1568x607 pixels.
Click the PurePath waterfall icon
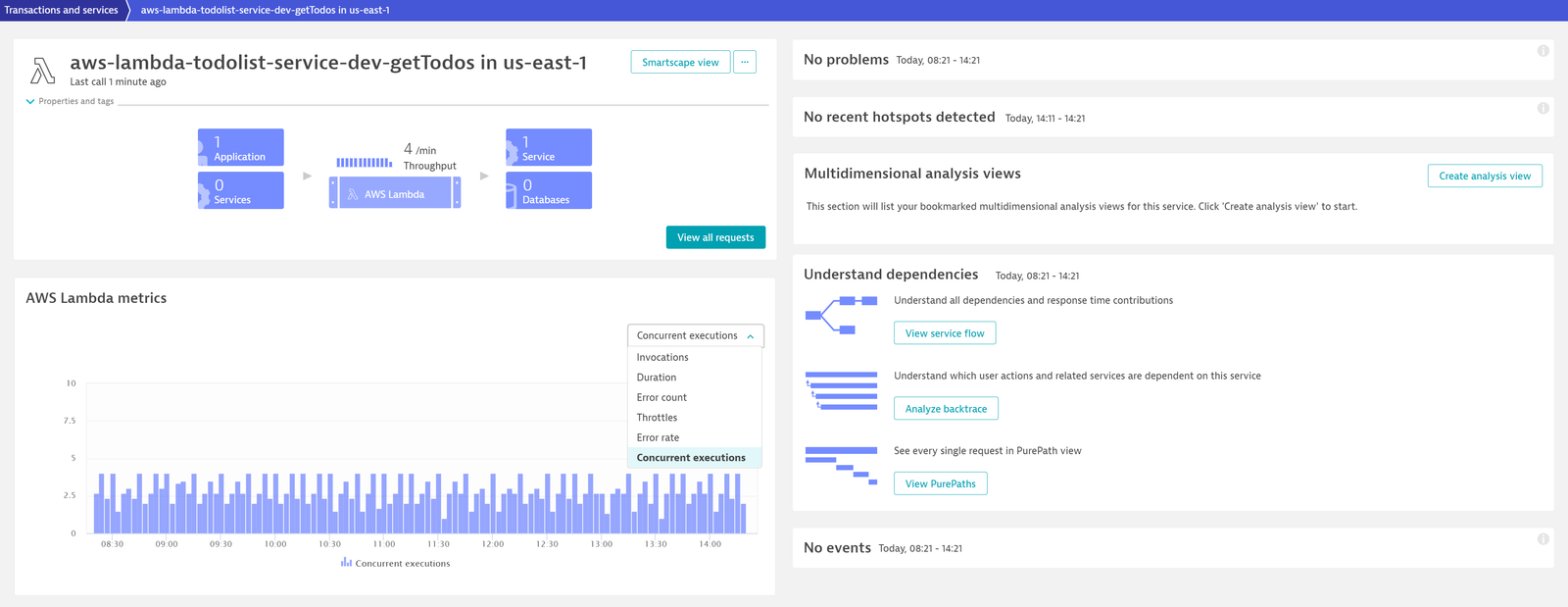tap(841, 466)
